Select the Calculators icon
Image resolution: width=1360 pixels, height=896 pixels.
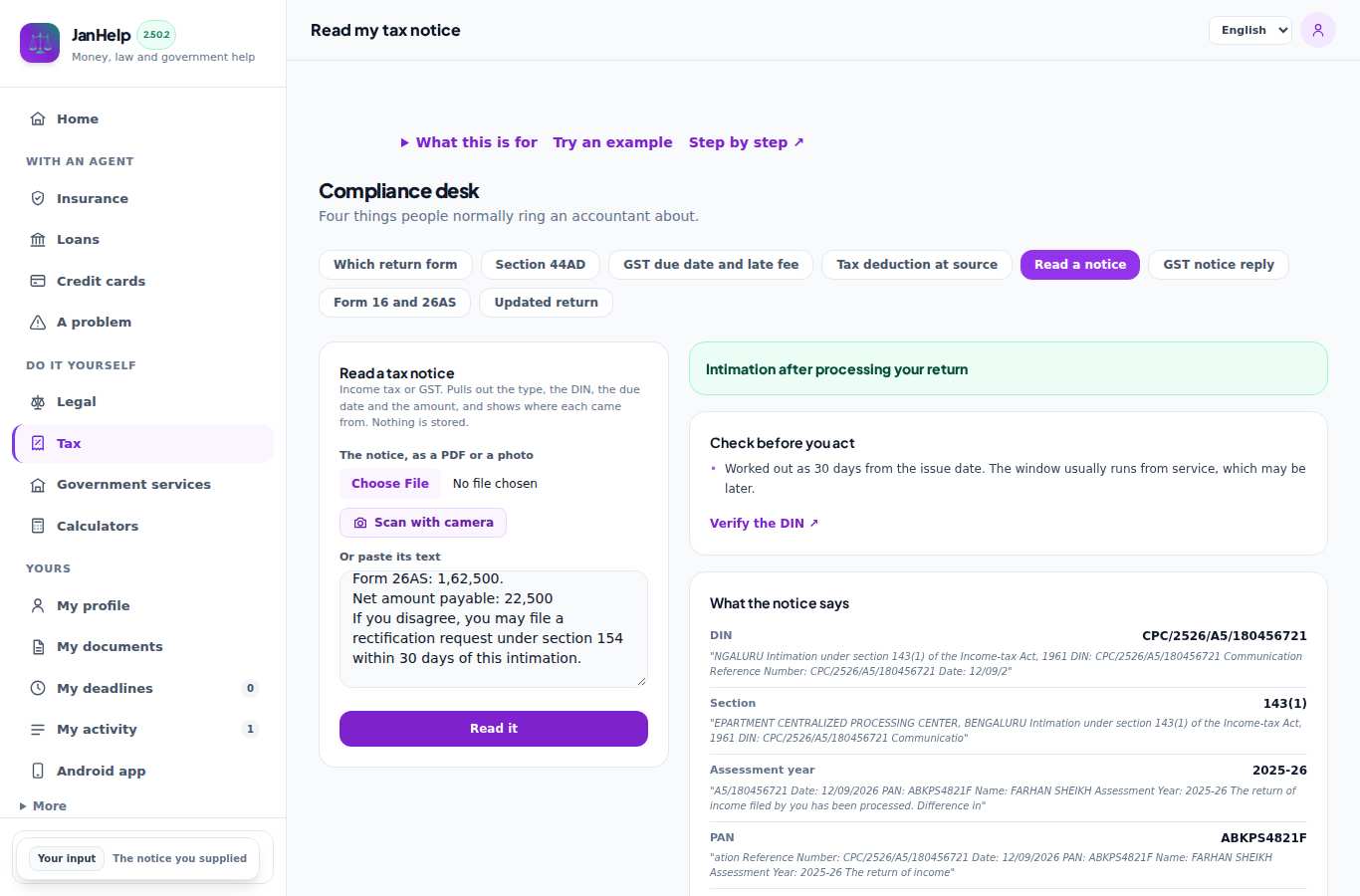(x=38, y=526)
